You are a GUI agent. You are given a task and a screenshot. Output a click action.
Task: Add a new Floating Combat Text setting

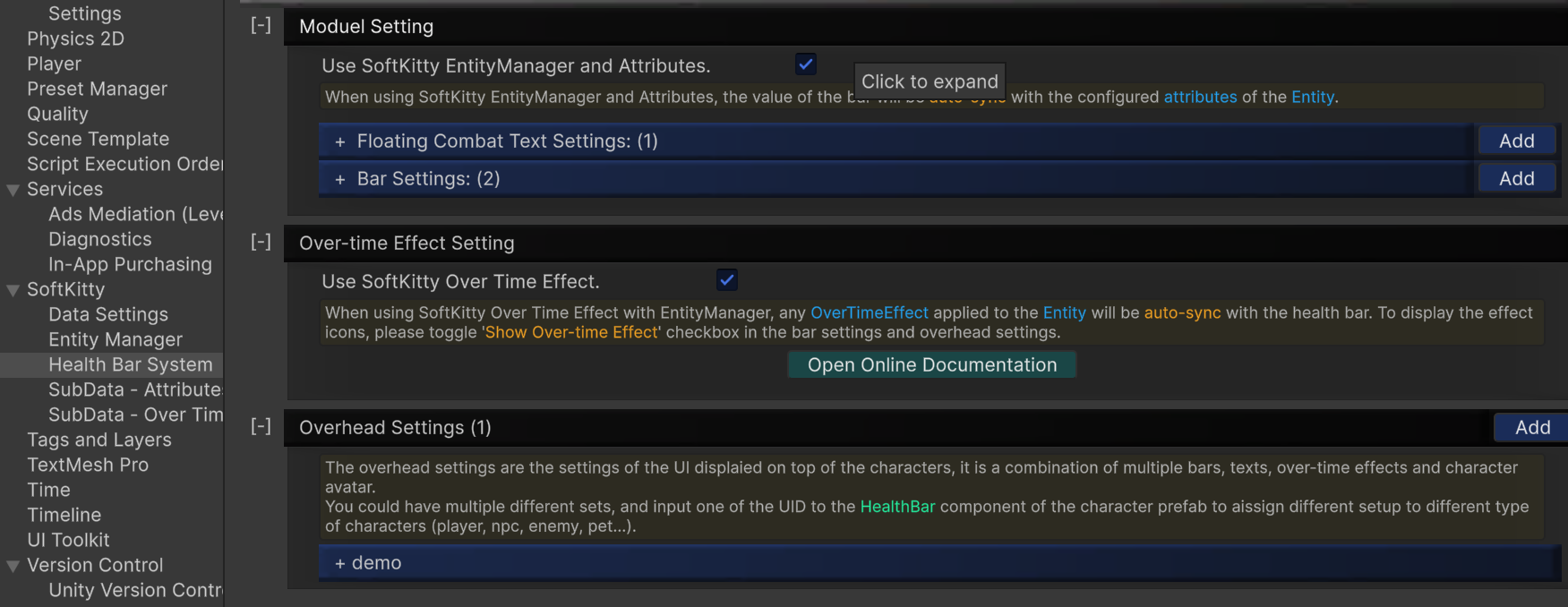1517,141
